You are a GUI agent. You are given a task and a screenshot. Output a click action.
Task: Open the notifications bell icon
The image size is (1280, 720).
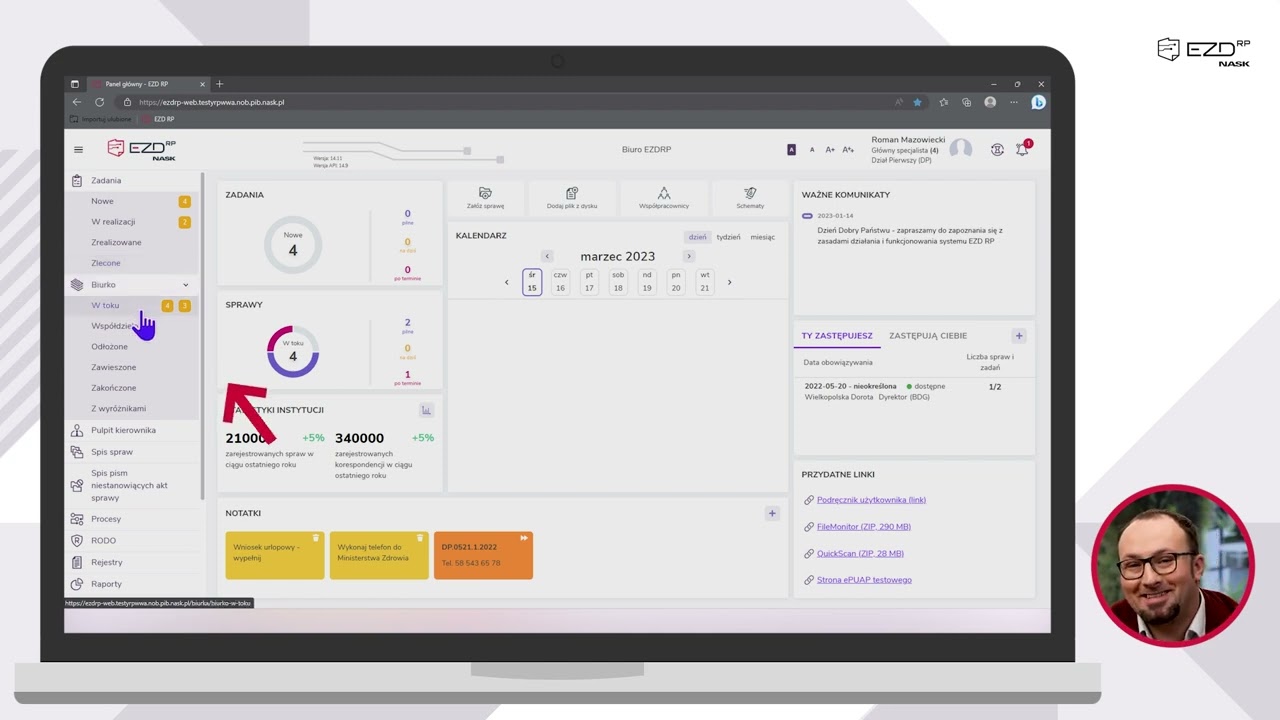click(x=1022, y=149)
